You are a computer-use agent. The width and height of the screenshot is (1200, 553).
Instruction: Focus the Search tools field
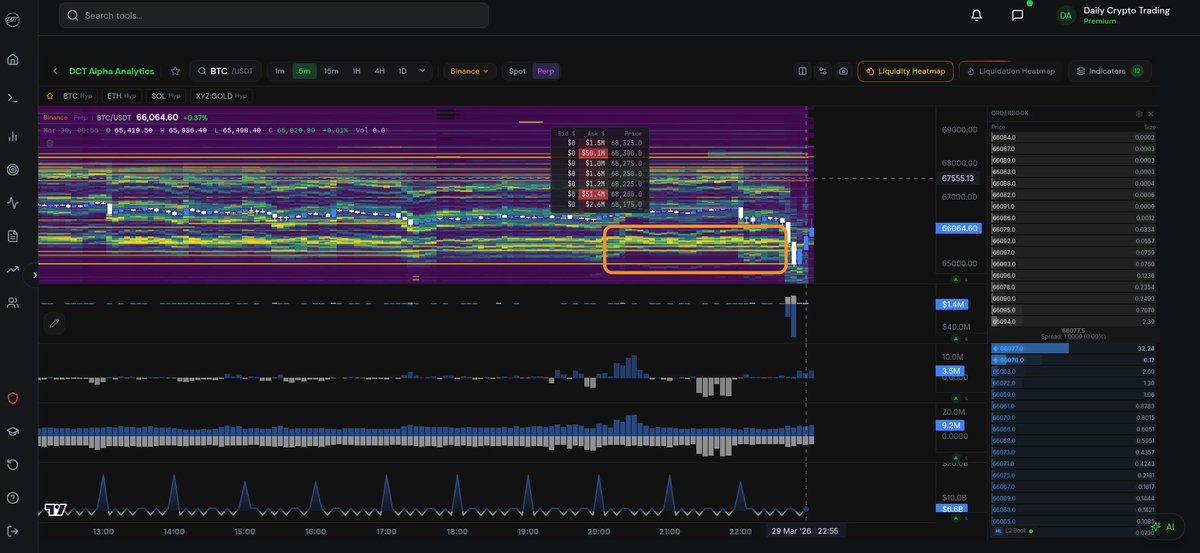click(274, 15)
